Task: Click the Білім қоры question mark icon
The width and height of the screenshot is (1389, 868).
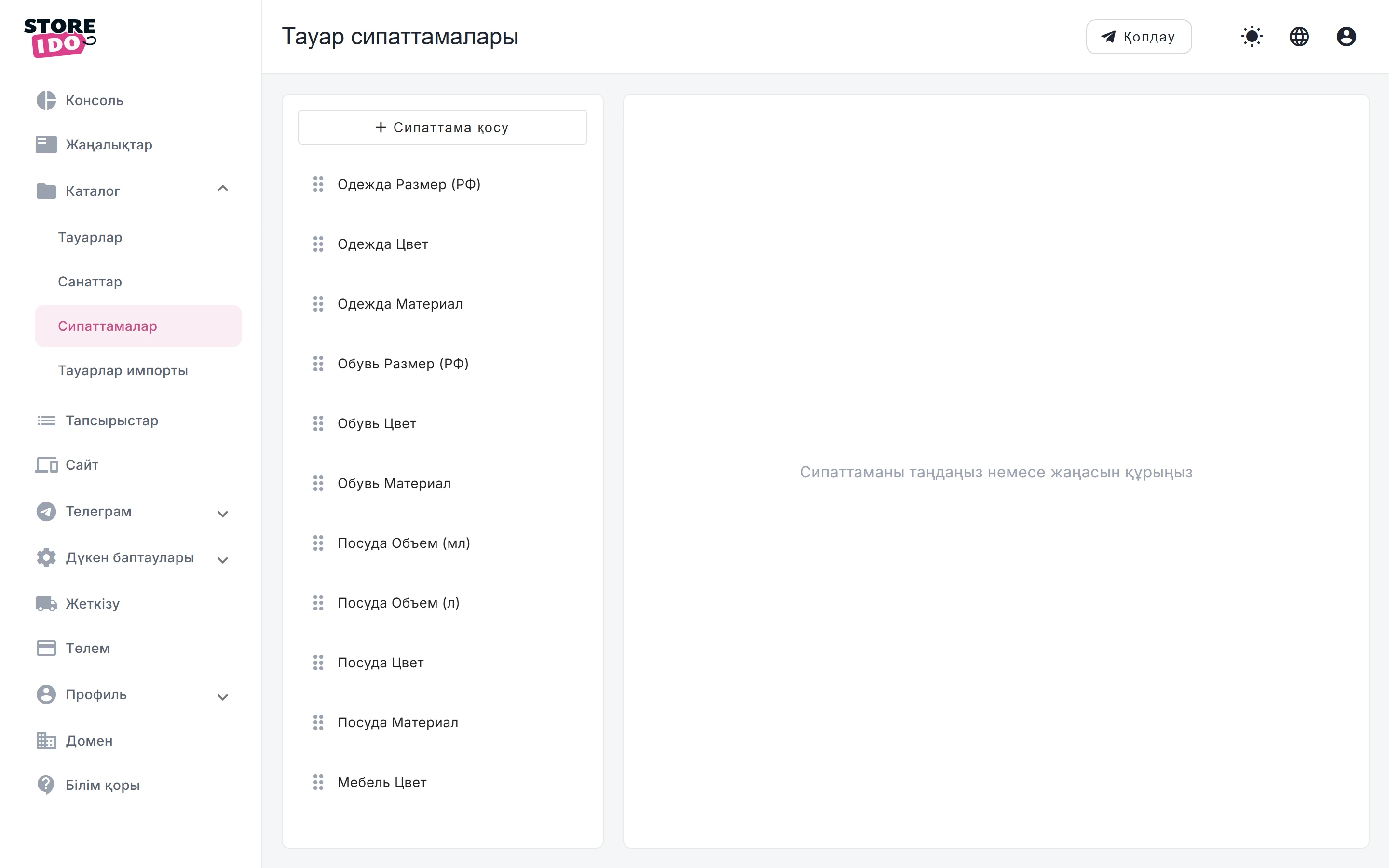Action: tap(46, 785)
